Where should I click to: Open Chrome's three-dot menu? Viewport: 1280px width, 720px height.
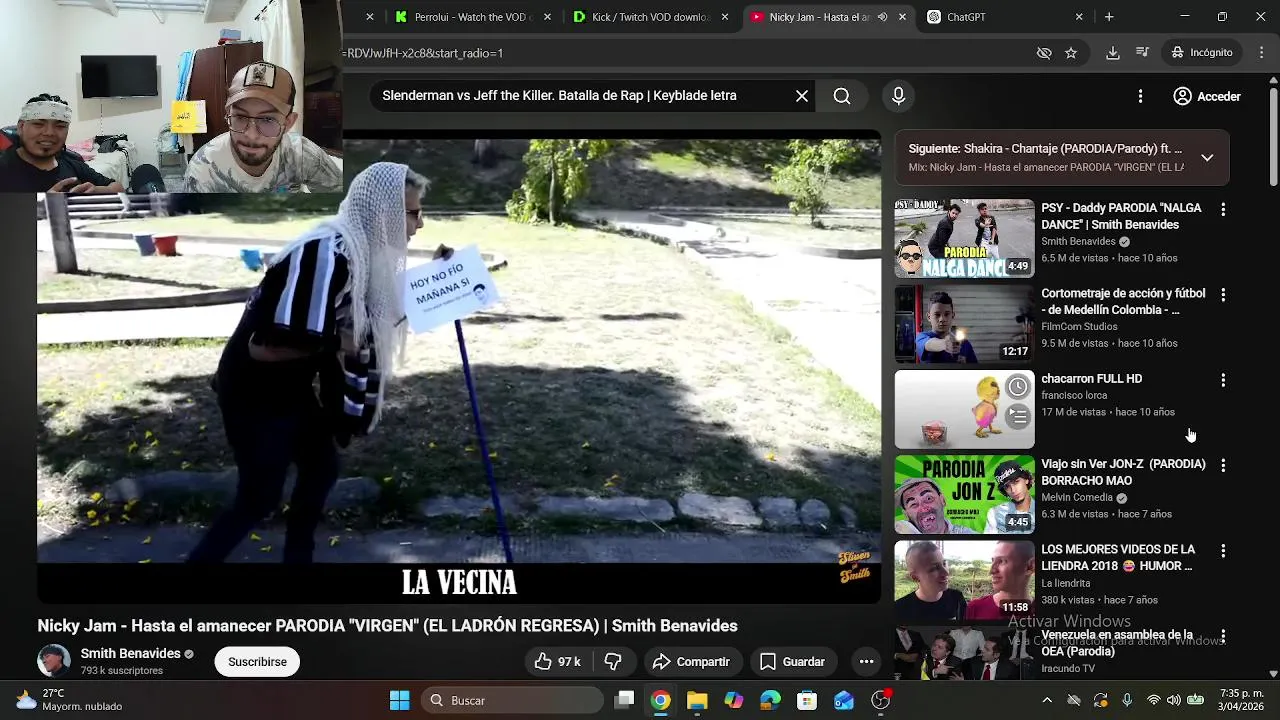coord(1262,53)
